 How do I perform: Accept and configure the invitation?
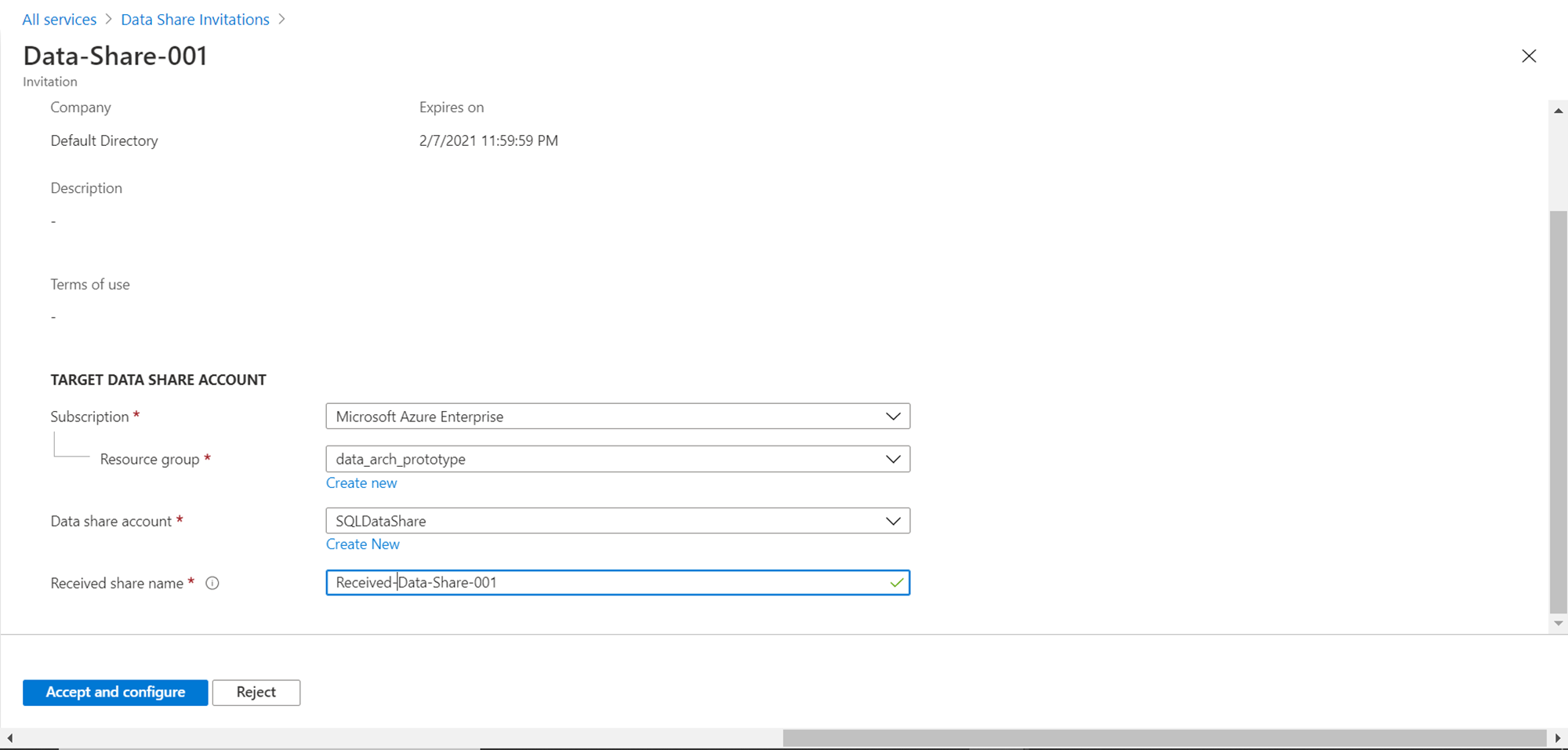point(115,692)
